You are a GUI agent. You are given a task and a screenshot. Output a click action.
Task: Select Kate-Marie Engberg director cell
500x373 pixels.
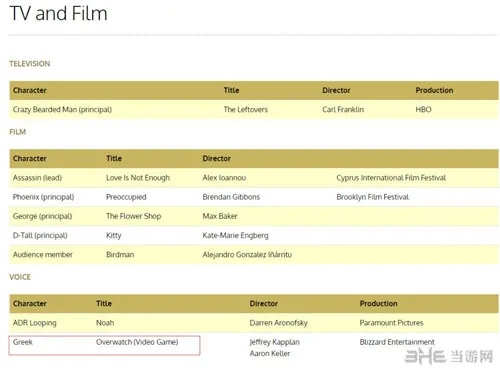click(x=235, y=236)
